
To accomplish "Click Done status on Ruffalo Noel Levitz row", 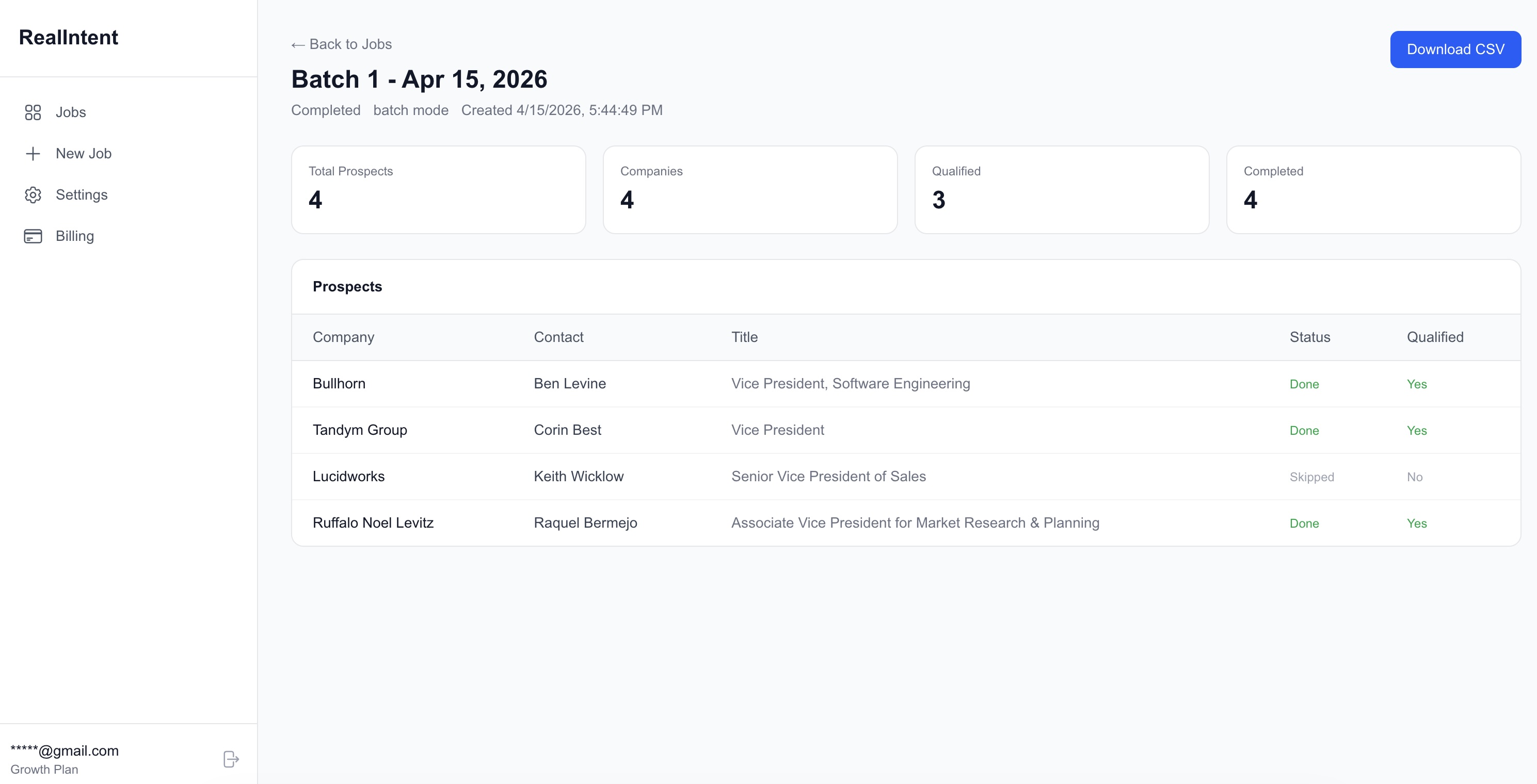I will coord(1304,523).
